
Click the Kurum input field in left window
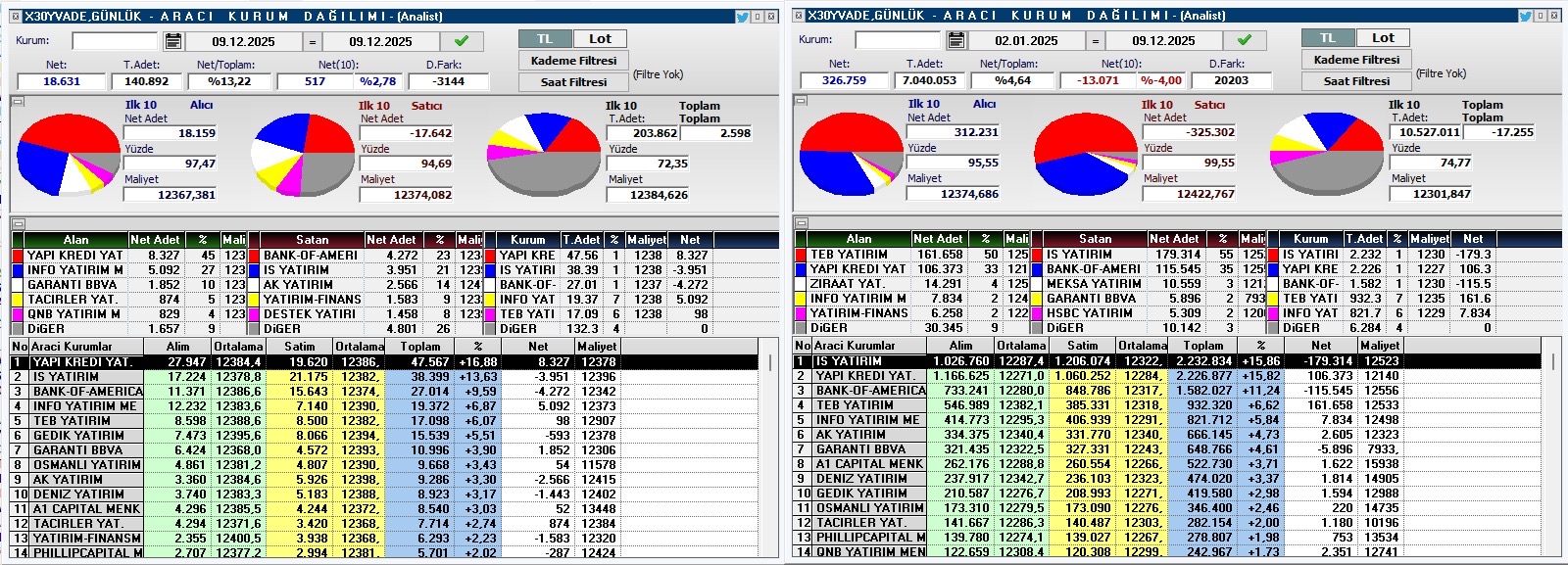point(115,41)
